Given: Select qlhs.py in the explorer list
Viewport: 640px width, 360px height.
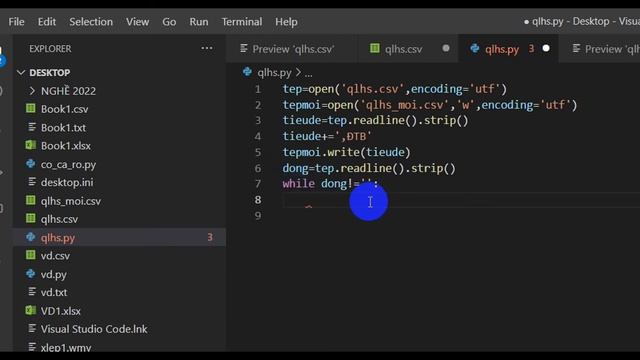Looking at the screenshot, I should (58, 238).
